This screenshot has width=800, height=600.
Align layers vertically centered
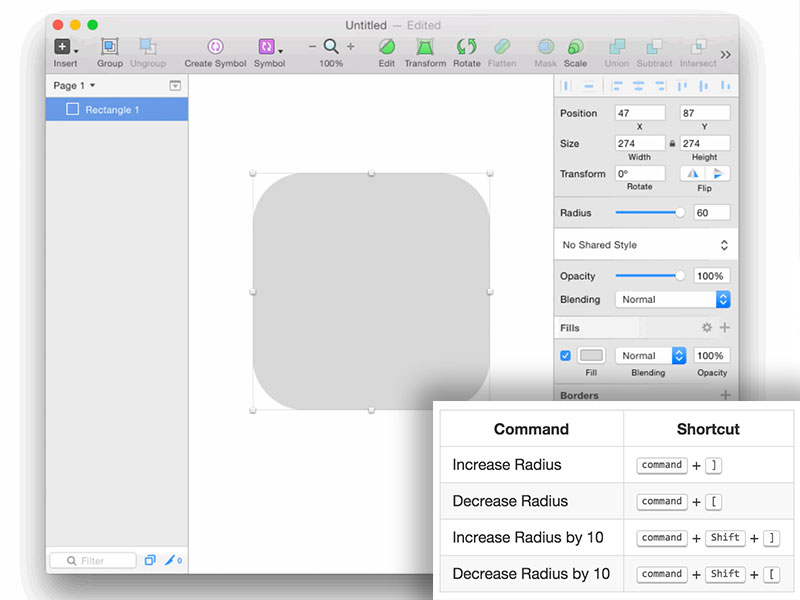pos(704,86)
